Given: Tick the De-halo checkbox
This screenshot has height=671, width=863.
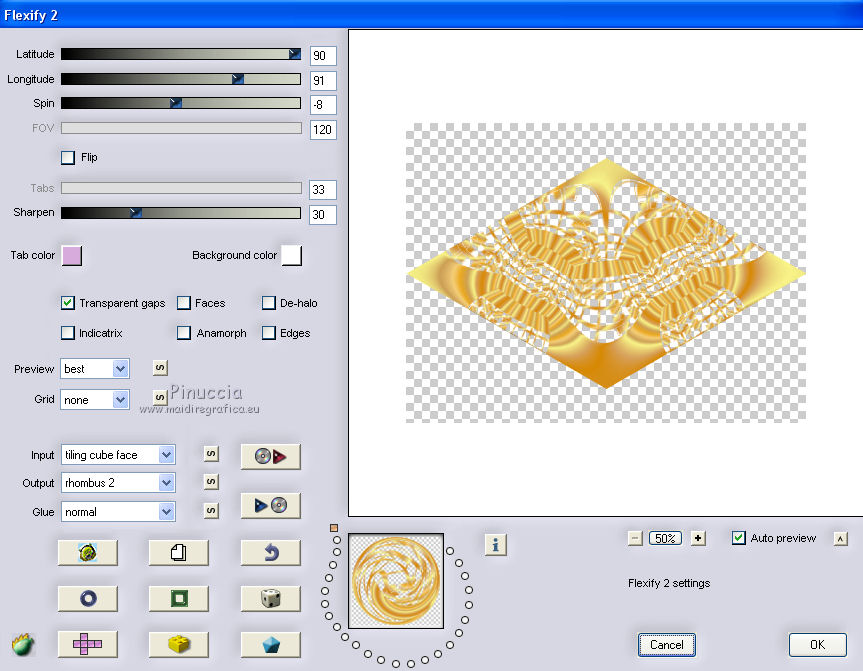Looking at the screenshot, I should point(269,303).
